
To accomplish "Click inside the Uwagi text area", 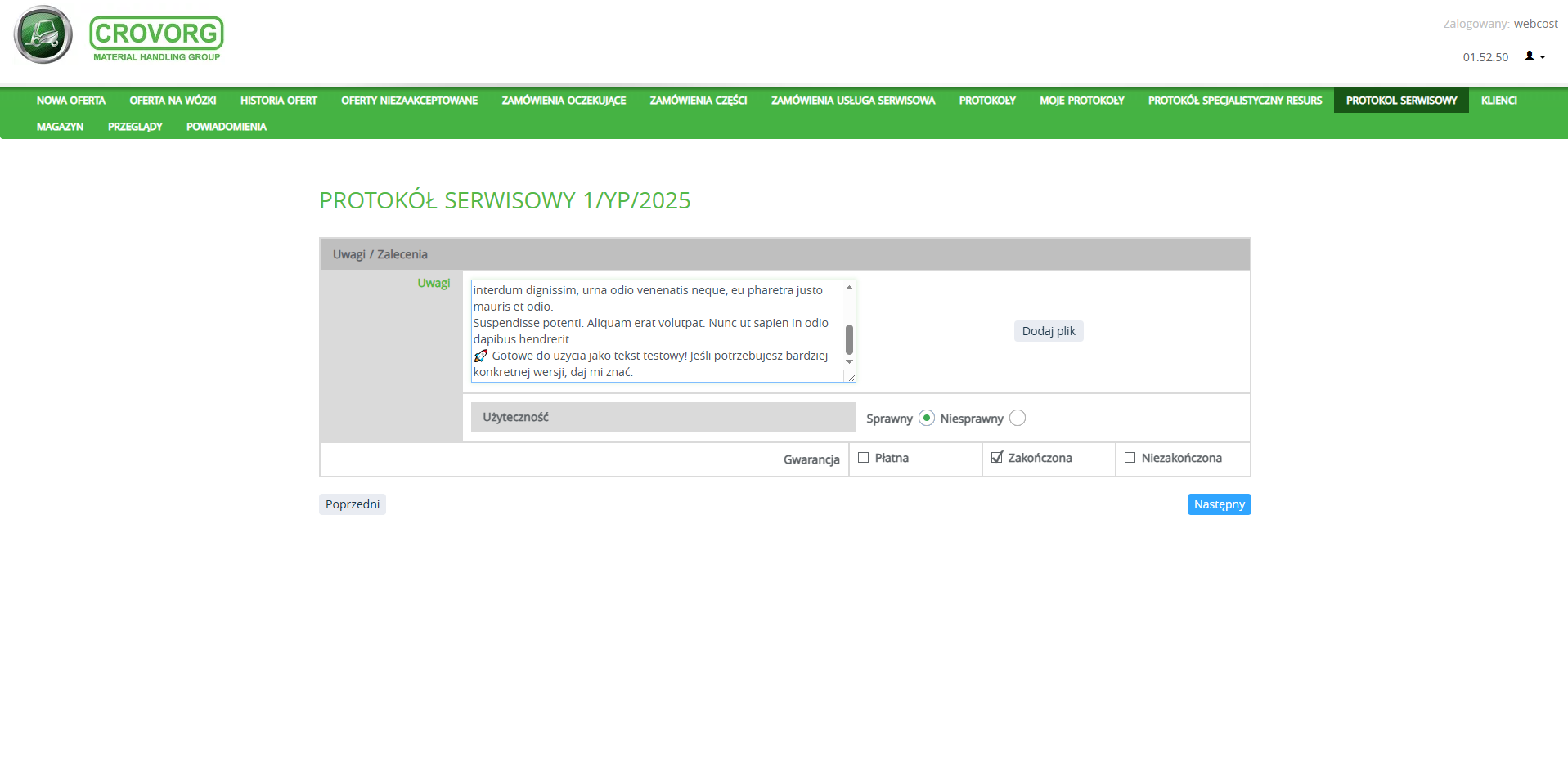I will coord(654,331).
